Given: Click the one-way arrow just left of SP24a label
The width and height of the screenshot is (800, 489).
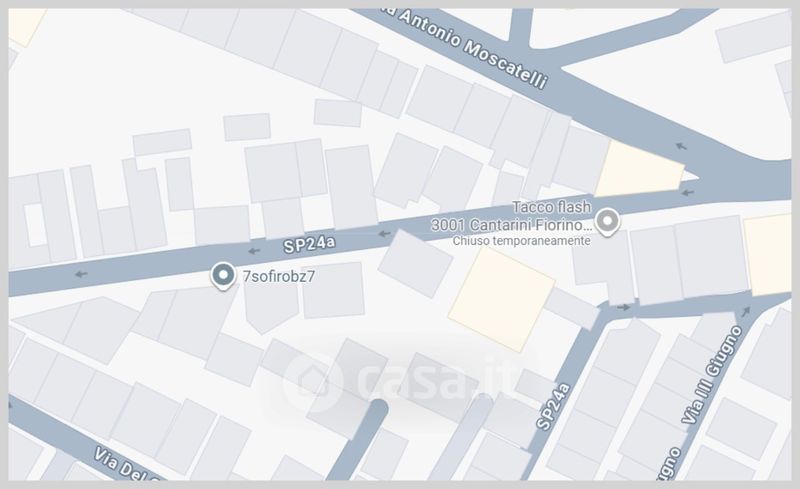Looking at the screenshot, I should pos(254,251).
